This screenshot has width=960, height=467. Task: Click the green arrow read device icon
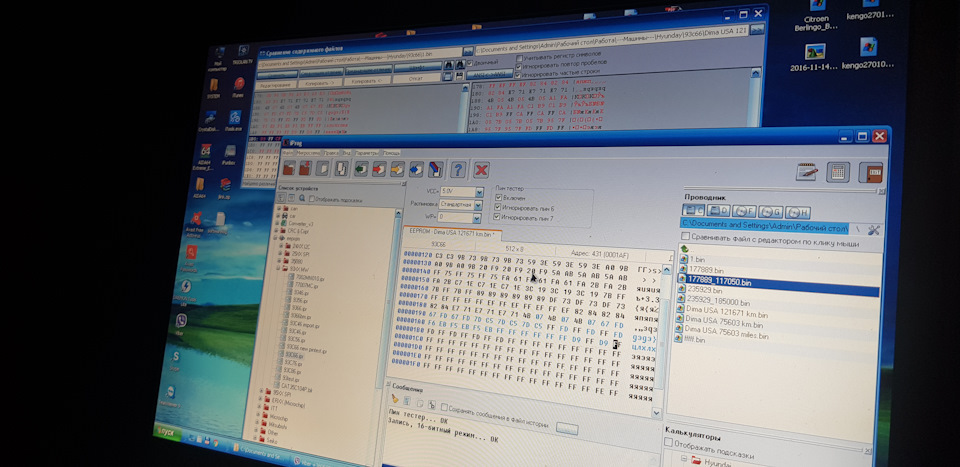tap(361, 168)
